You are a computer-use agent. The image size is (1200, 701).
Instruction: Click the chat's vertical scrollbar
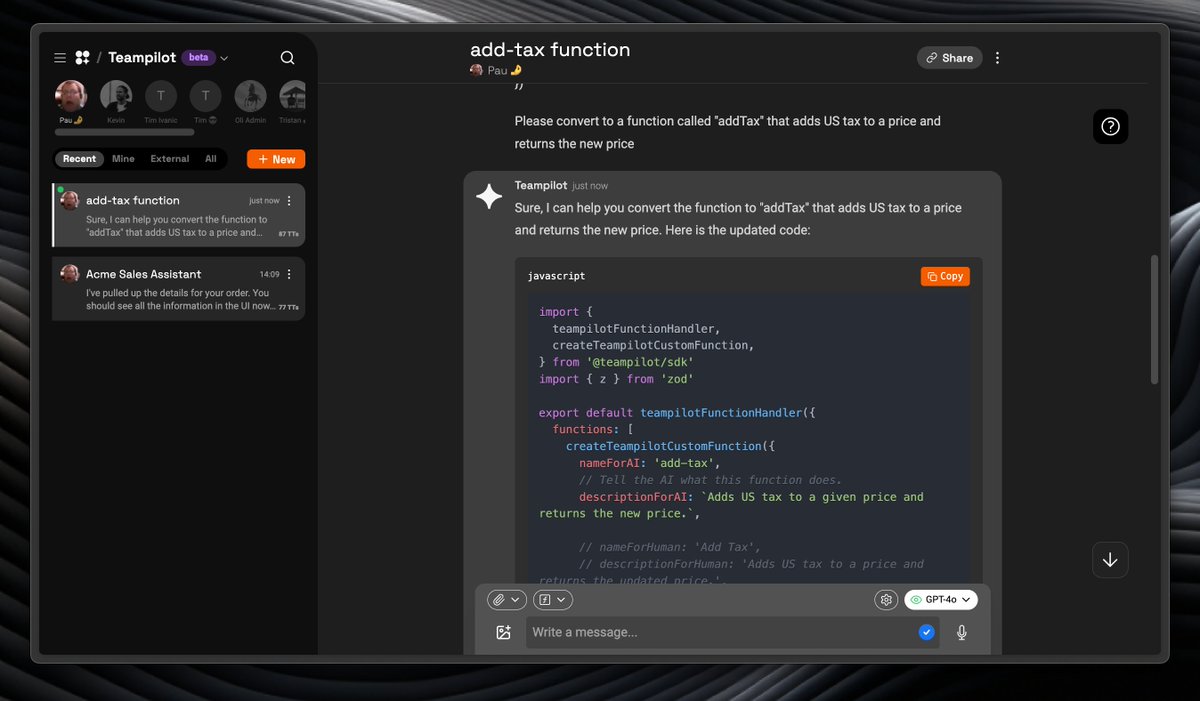click(1155, 320)
